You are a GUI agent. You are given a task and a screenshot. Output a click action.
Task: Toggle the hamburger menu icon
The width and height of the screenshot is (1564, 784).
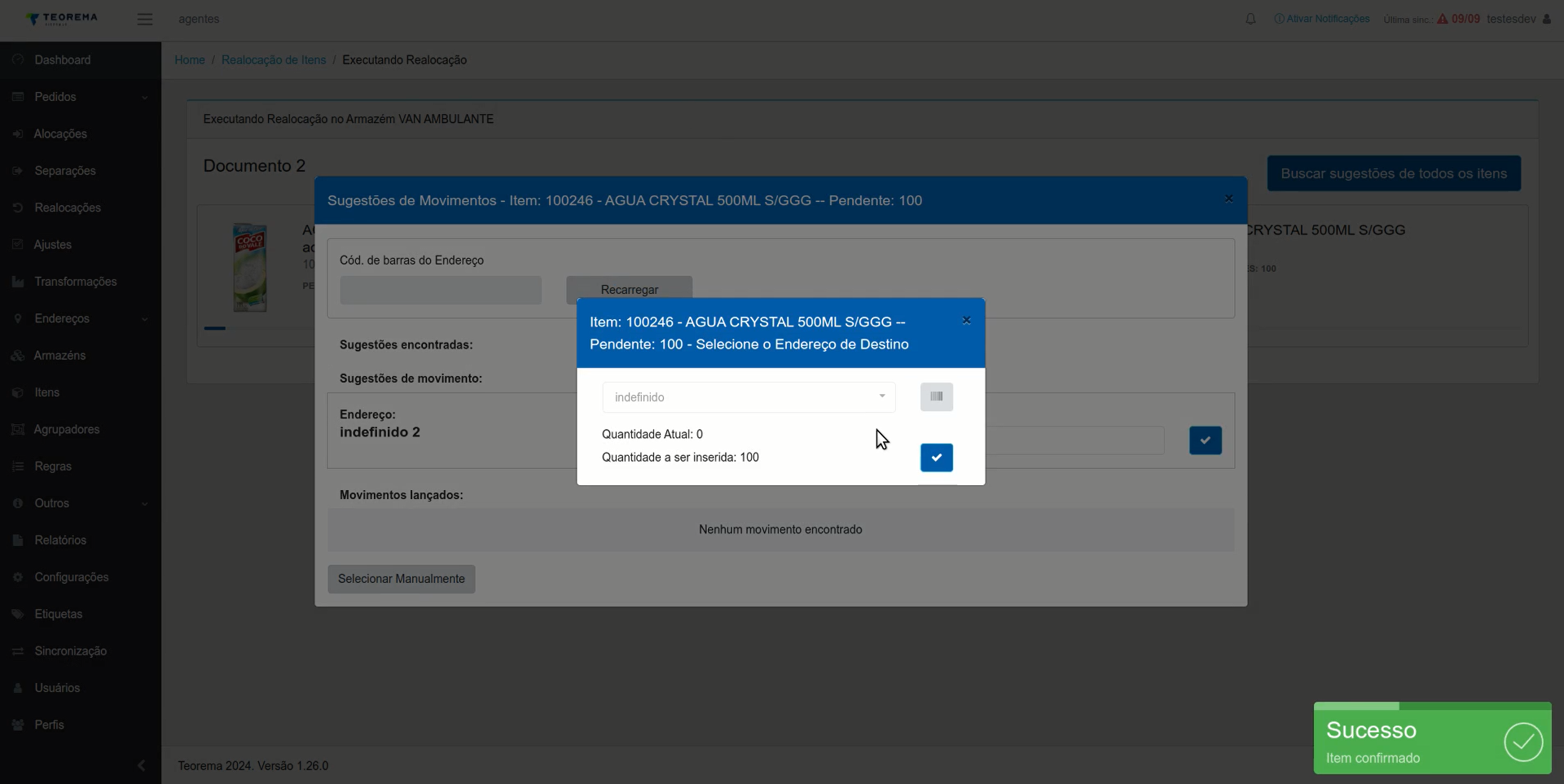(145, 19)
